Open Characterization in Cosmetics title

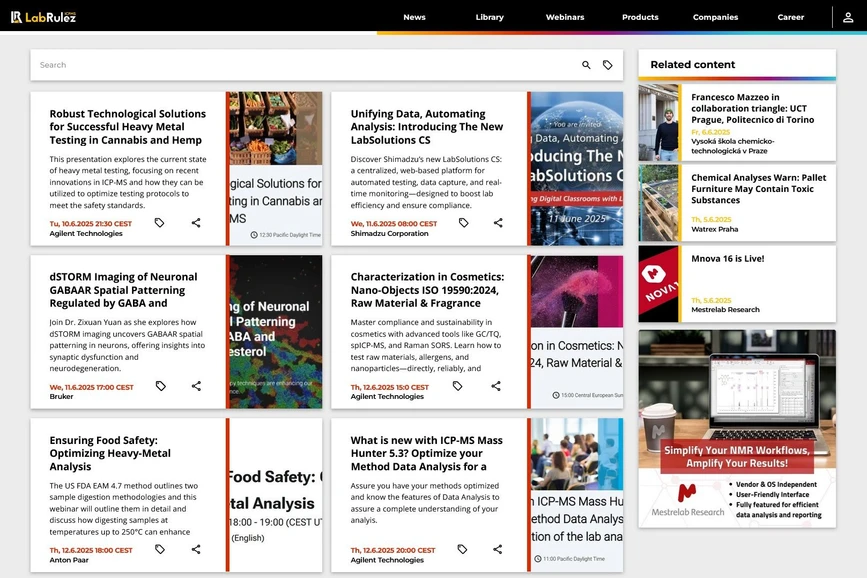coord(427,290)
